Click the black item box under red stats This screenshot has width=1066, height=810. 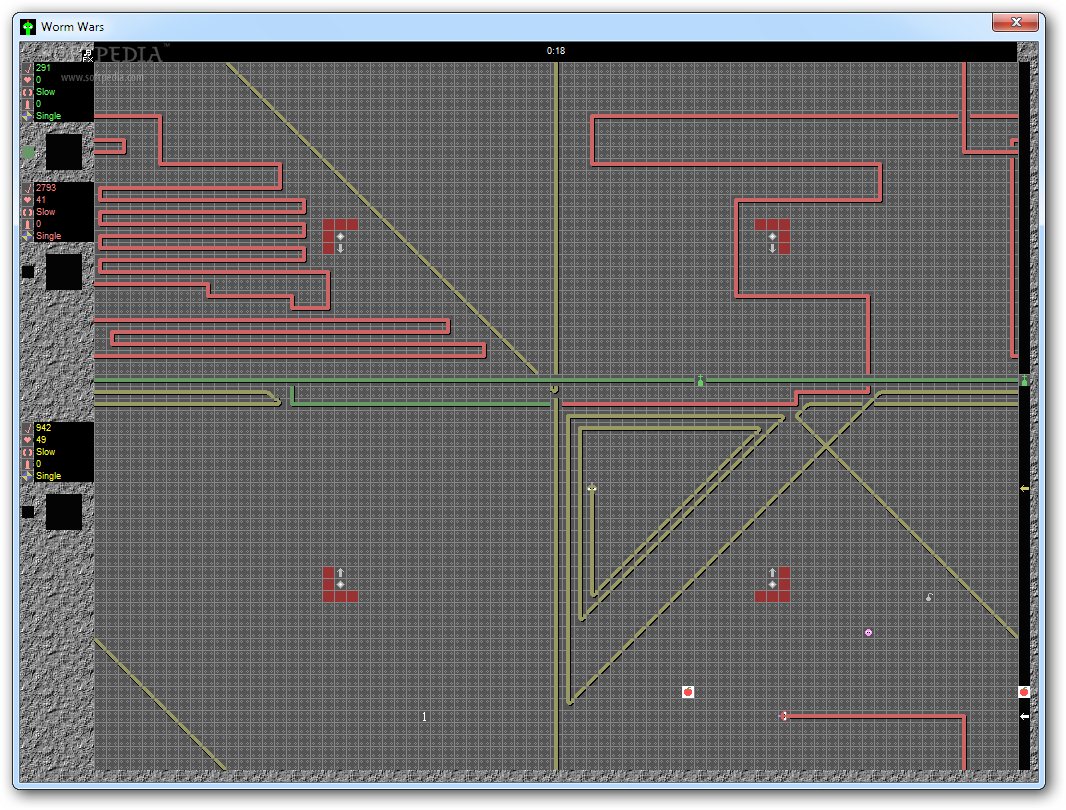(64, 272)
